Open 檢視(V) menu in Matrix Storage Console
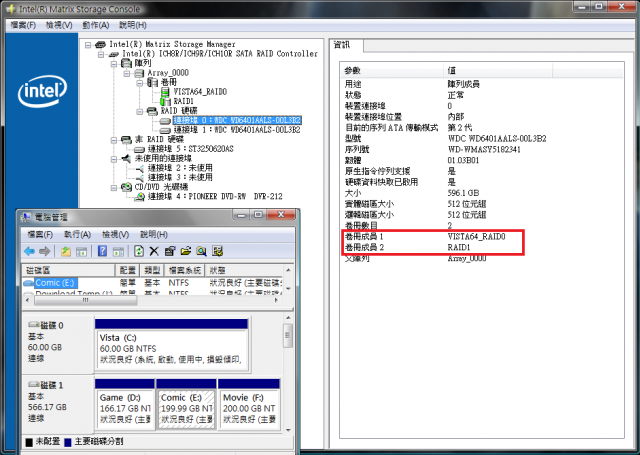This screenshot has height=455, width=640. coord(59,25)
